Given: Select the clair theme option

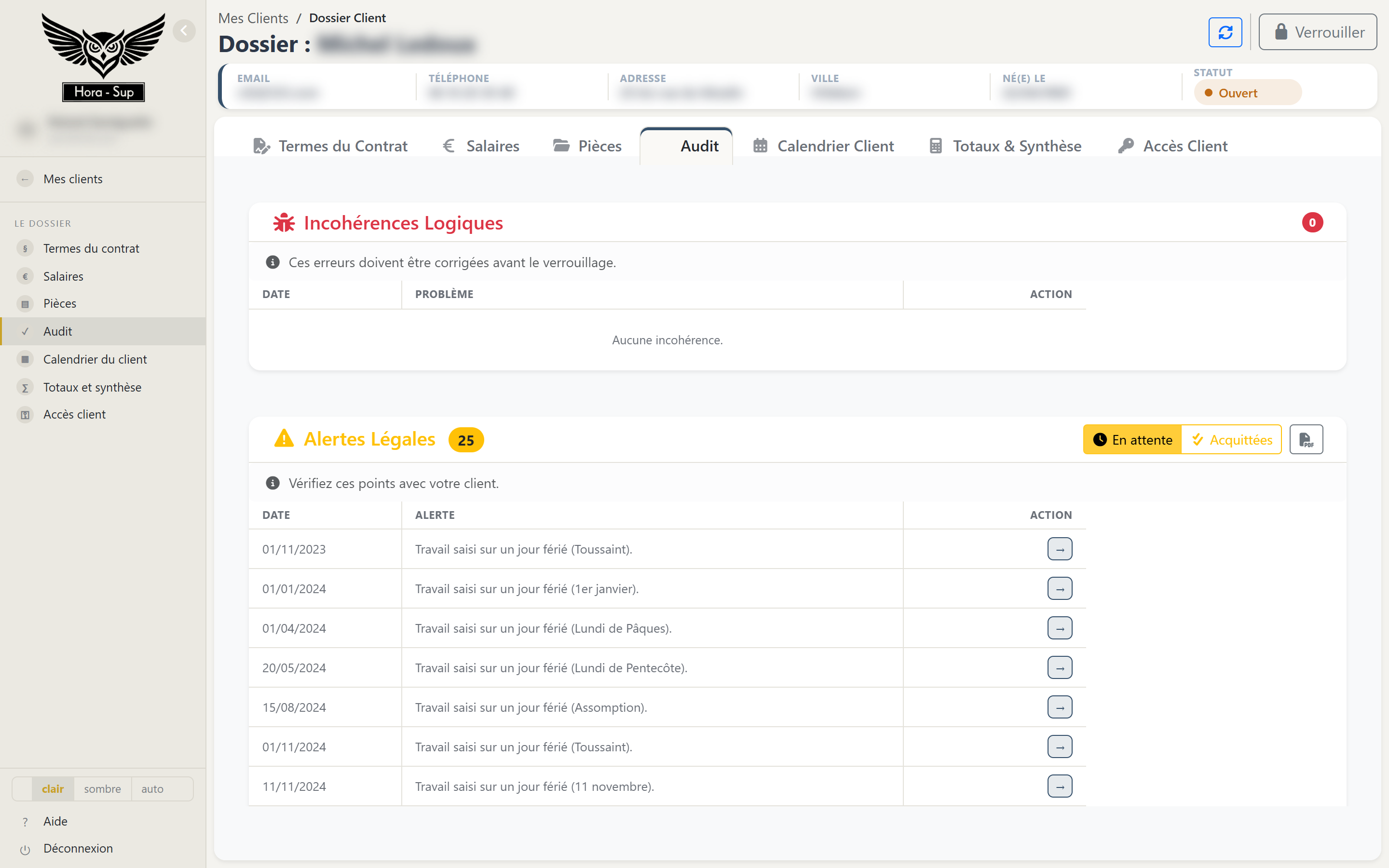Looking at the screenshot, I should coord(53,789).
